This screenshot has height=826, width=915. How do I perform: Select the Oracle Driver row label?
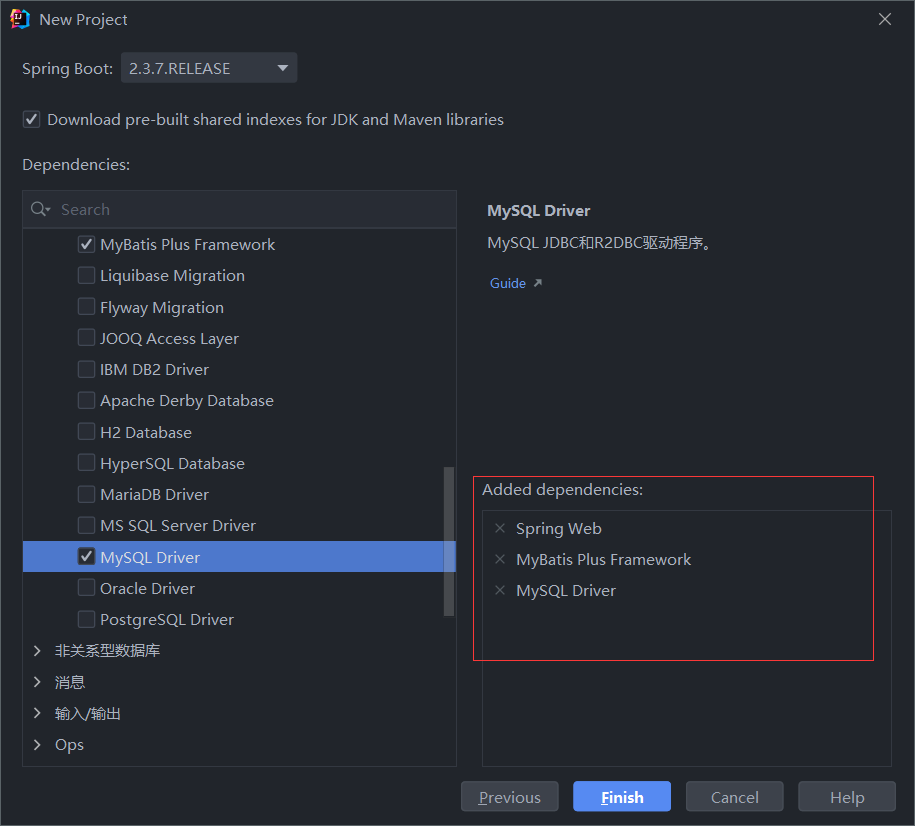click(147, 588)
